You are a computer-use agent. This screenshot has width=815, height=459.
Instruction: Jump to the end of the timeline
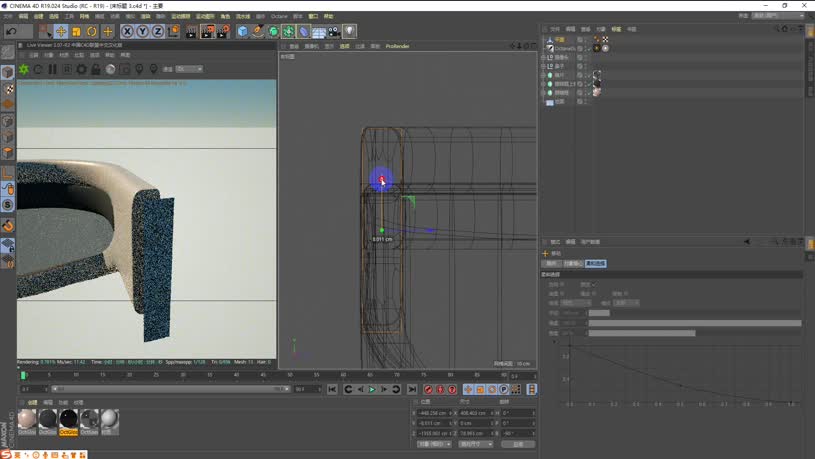pyautogui.click(x=412, y=389)
